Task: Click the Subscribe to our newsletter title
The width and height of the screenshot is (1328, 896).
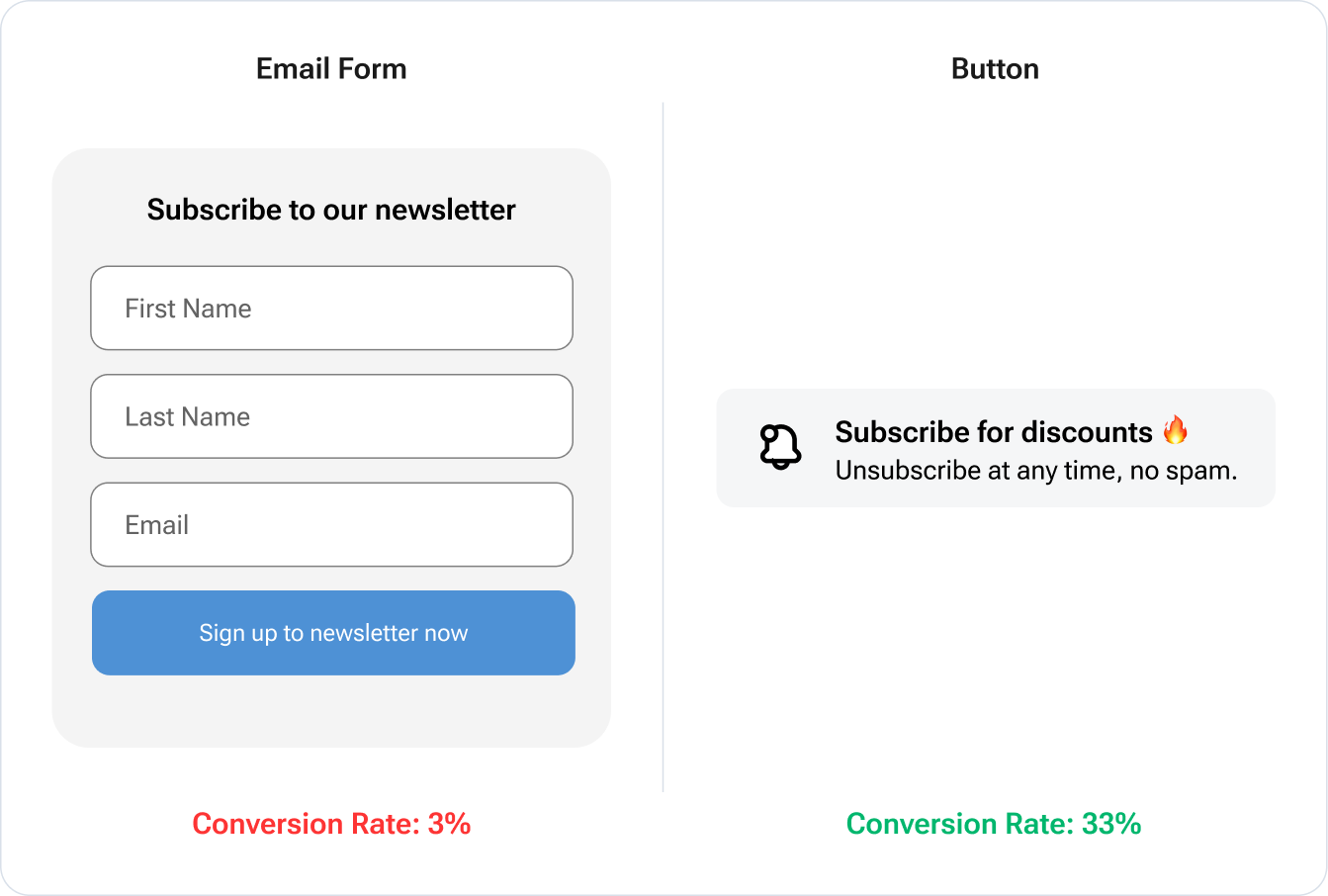Action: coord(331,210)
